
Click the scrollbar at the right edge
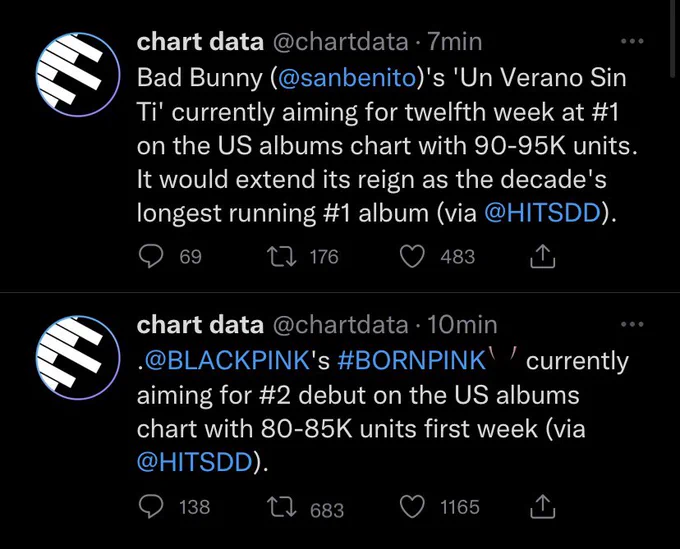(x=674, y=39)
